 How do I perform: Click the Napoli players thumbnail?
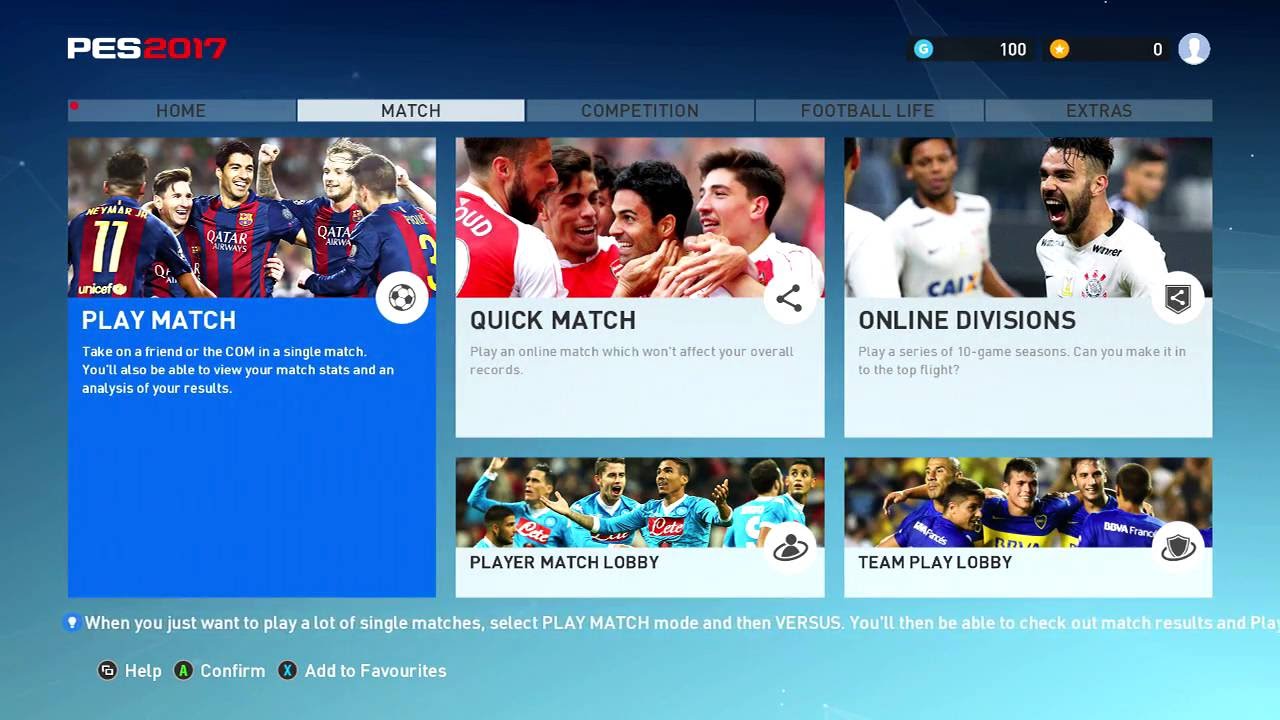[640, 502]
